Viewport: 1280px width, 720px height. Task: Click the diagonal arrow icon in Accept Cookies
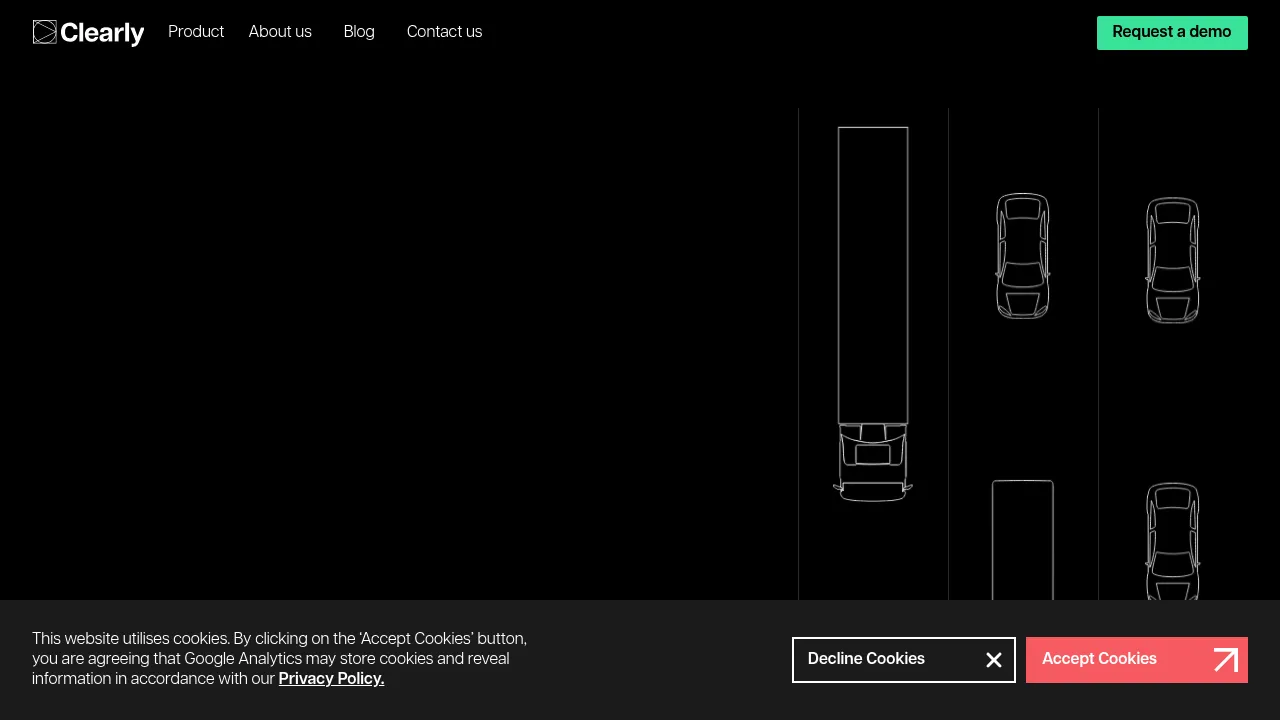pyautogui.click(x=1226, y=660)
